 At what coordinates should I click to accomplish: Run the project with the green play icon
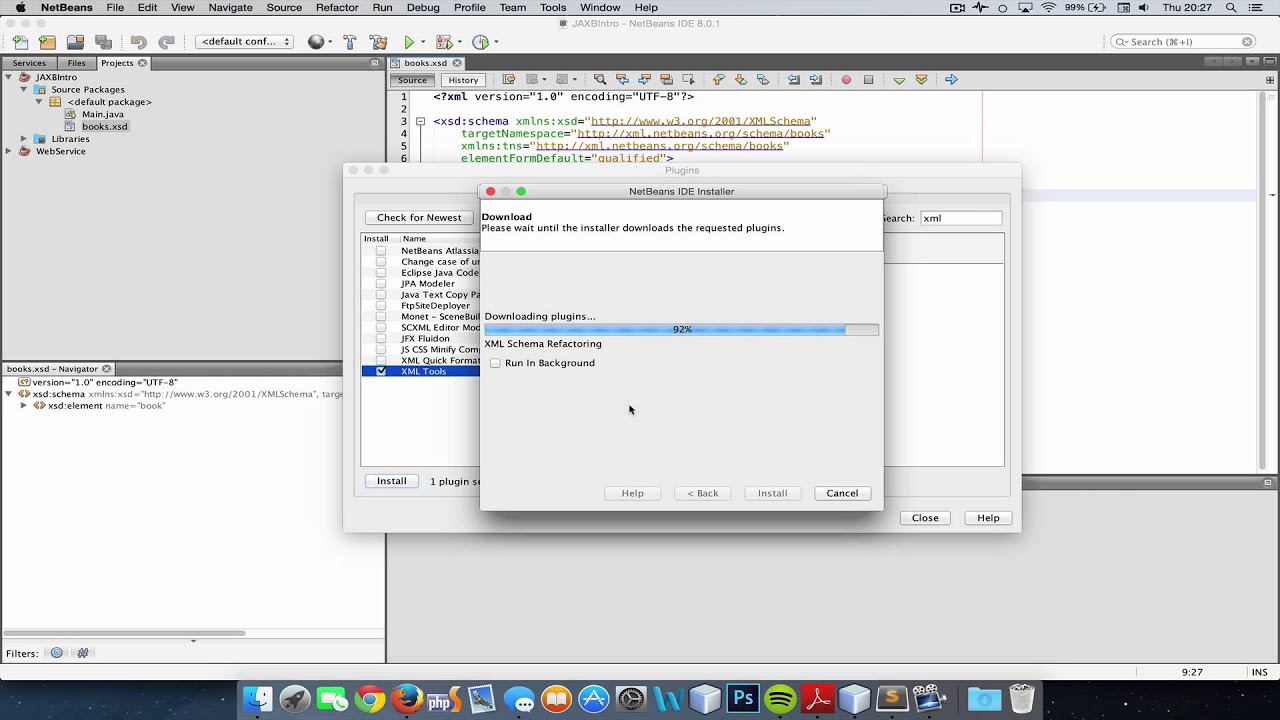tap(409, 42)
